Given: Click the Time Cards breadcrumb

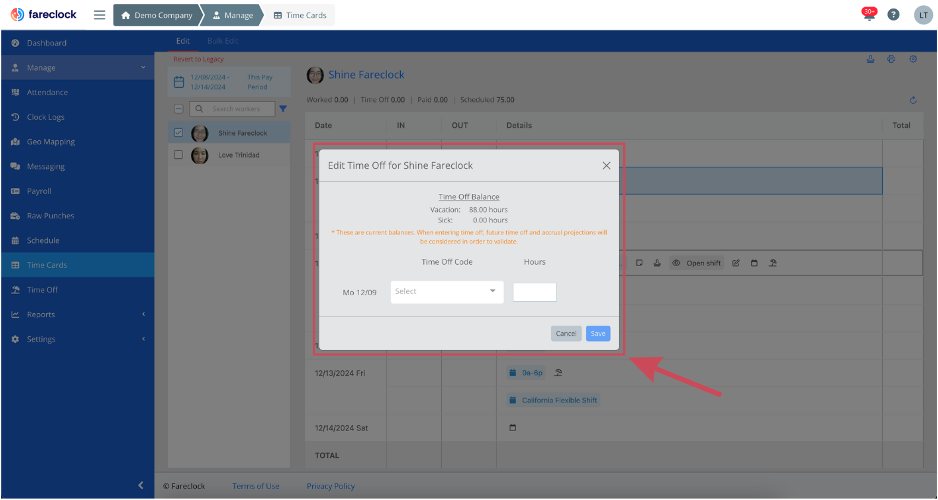Looking at the screenshot, I should click(300, 16).
